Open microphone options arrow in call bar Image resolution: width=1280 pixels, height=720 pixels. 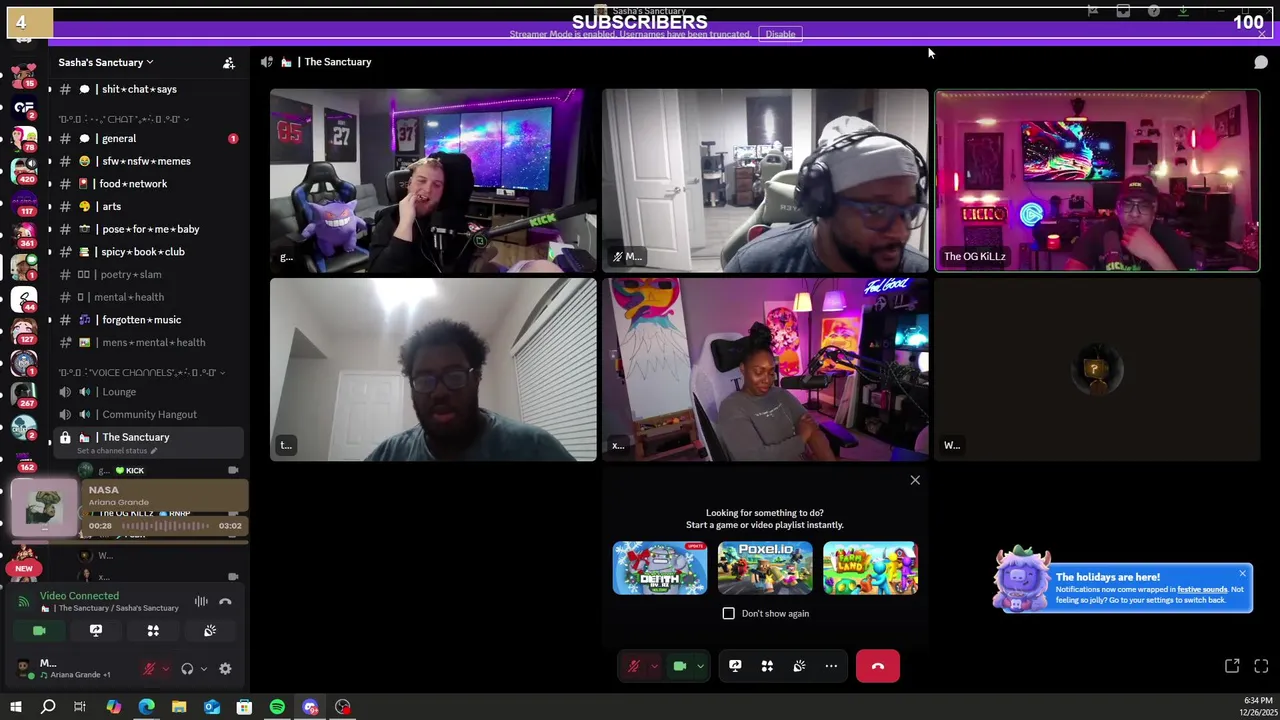click(654, 666)
